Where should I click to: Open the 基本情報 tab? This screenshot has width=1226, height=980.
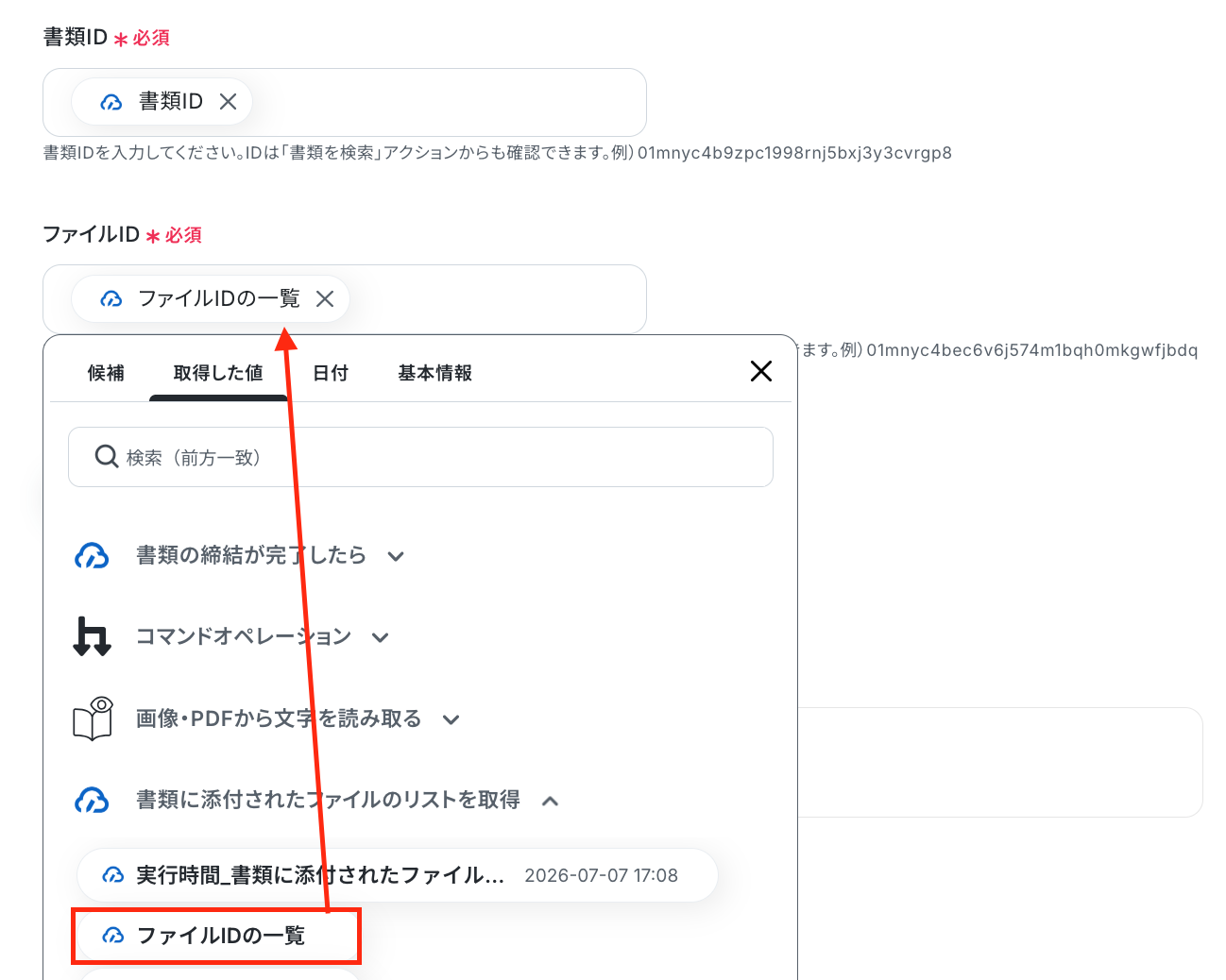point(435,373)
